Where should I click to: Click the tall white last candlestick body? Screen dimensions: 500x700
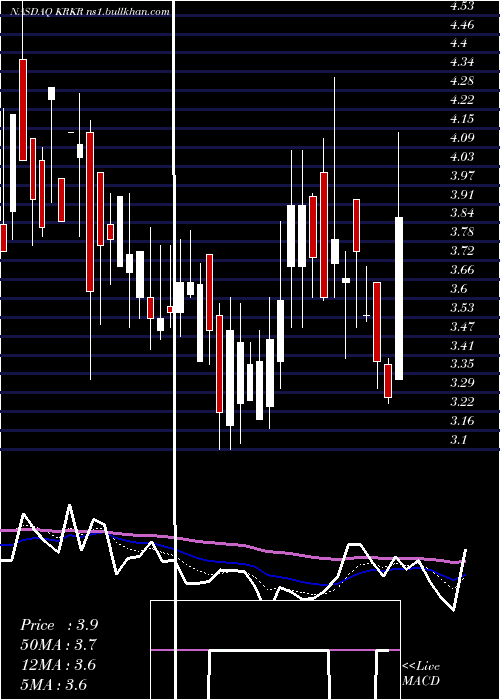[x=399, y=298]
